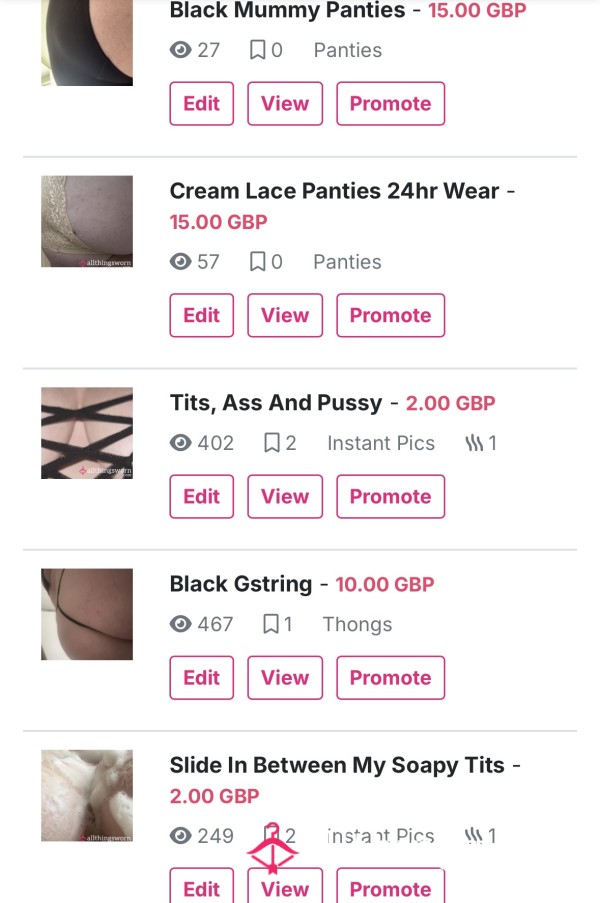Click the views eye icon showing 27
Screen dimensions: 600x903
[x=180, y=50]
